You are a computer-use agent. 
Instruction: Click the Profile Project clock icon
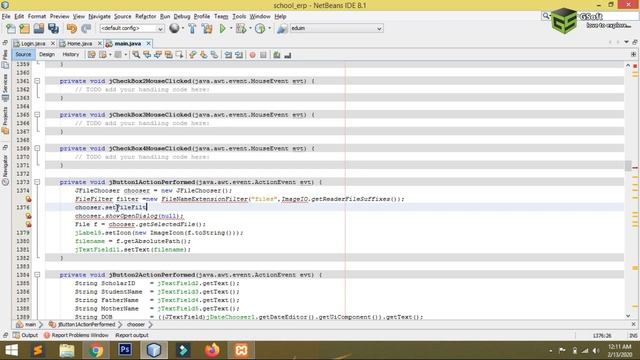coord(260,29)
